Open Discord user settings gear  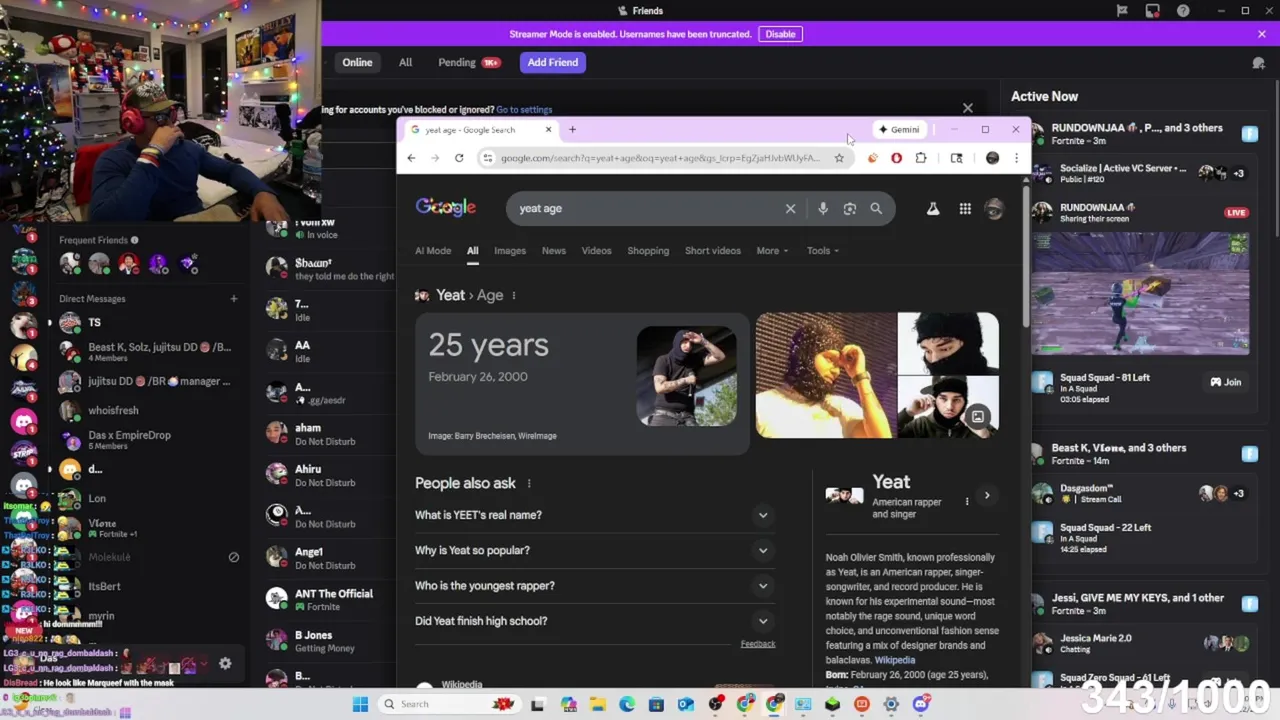pyautogui.click(x=225, y=663)
